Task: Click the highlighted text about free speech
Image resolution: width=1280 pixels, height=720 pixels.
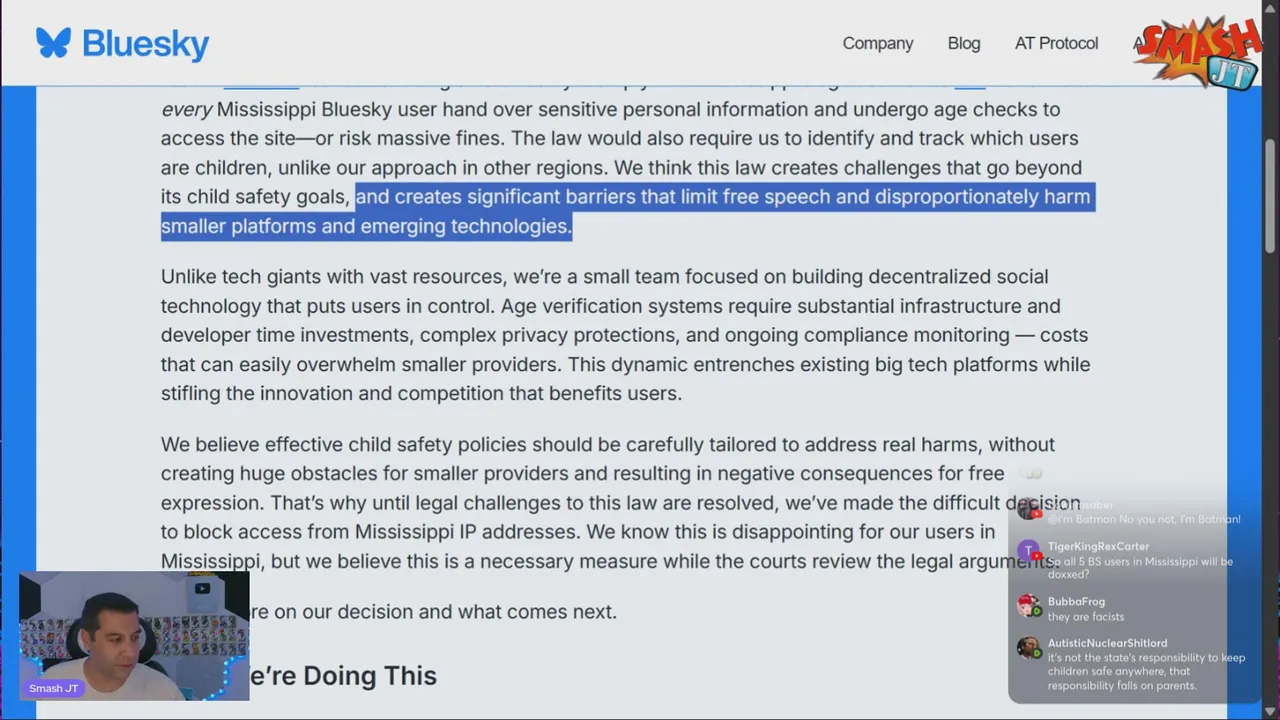Action: (x=626, y=211)
